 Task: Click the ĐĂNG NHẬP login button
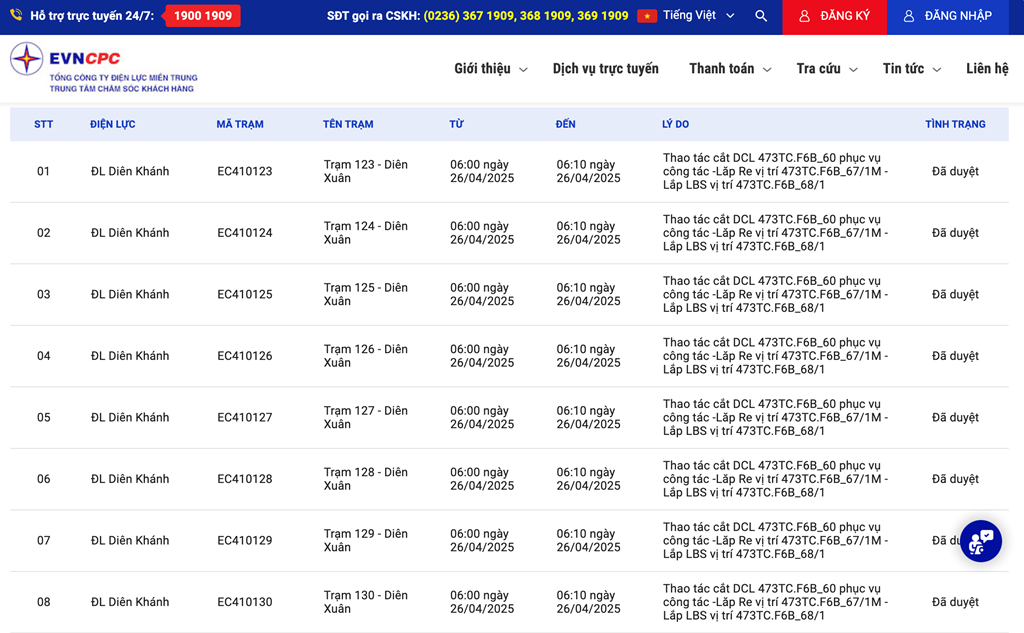pyautogui.click(x=947, y=17)
